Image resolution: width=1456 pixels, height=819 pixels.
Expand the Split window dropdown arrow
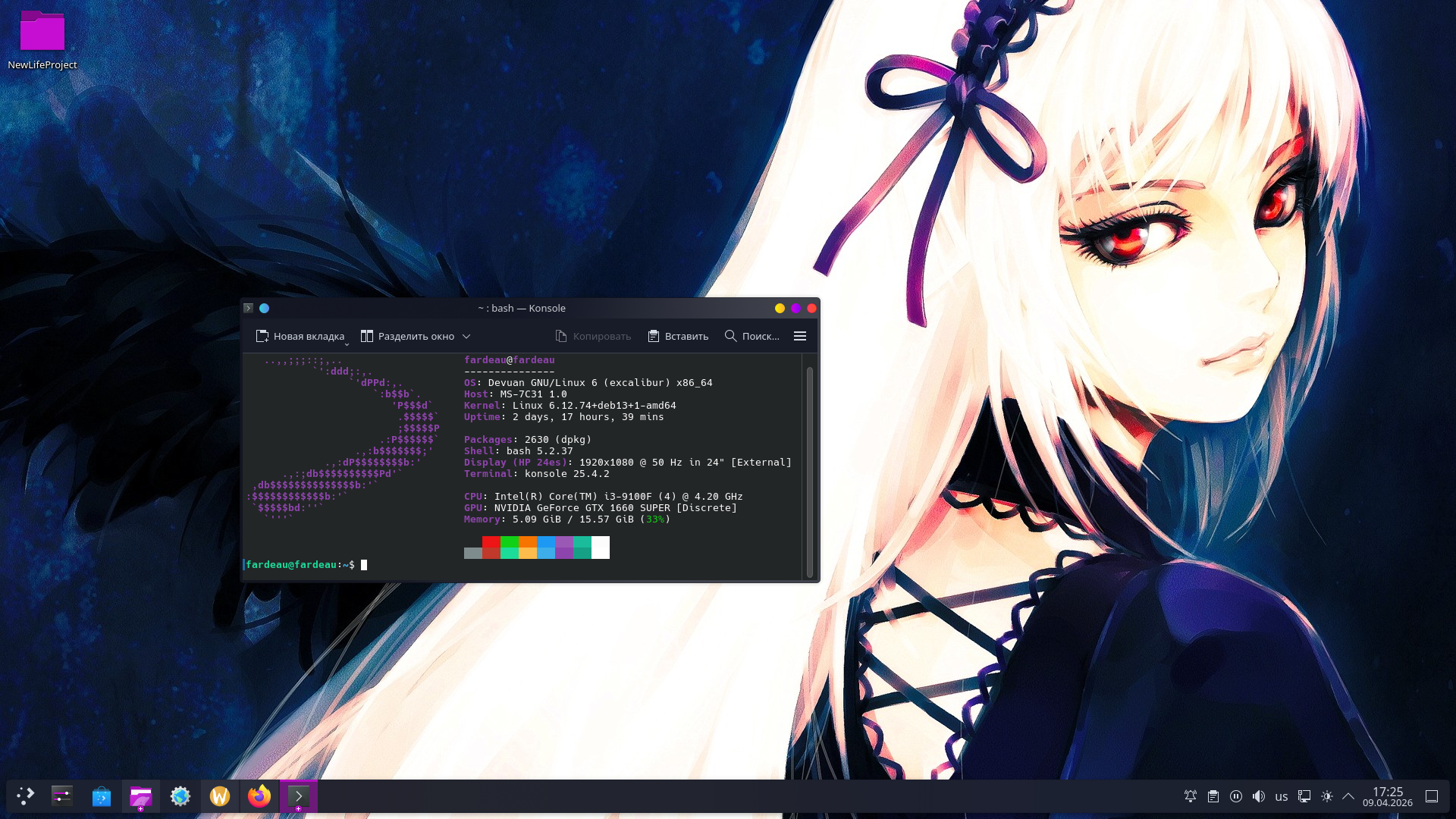[x=466, y=337]
